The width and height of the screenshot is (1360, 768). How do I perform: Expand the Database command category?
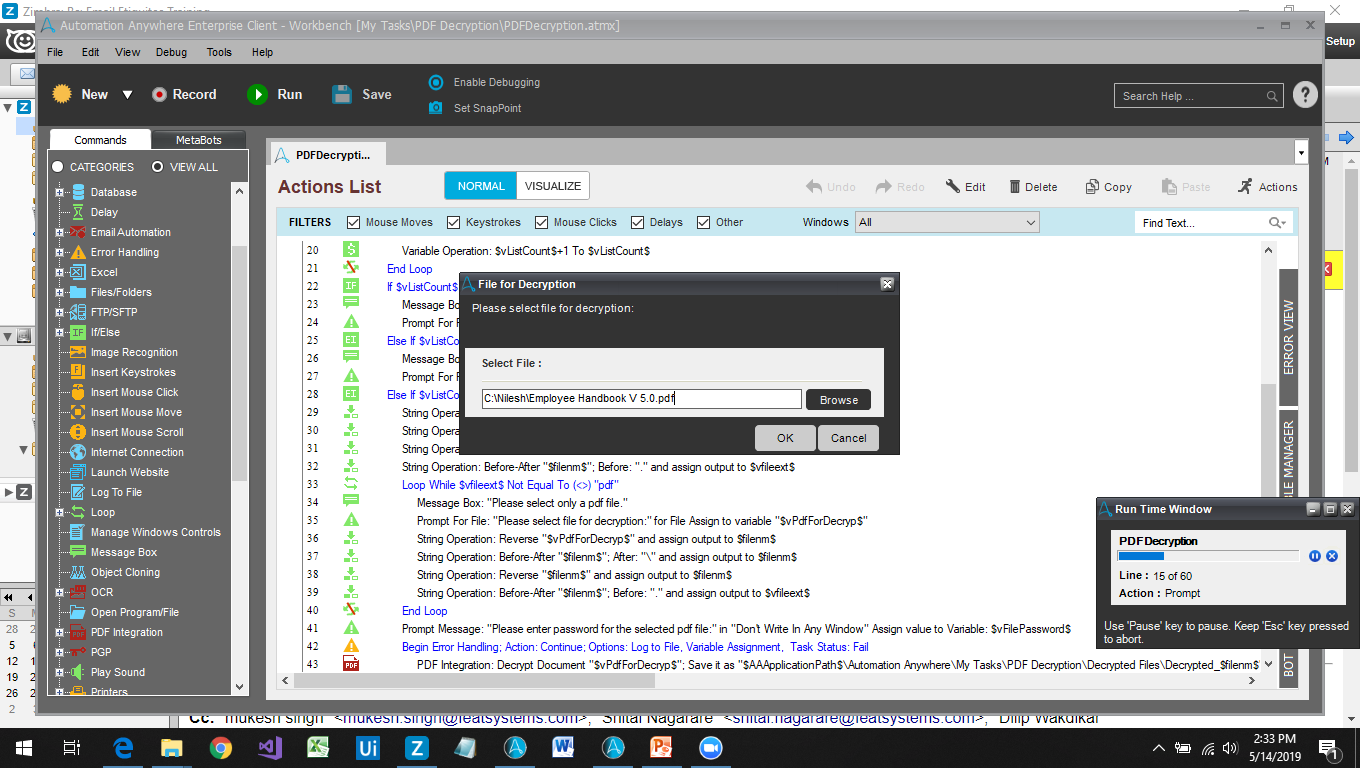pyautogui.click(x=60, y=192)
